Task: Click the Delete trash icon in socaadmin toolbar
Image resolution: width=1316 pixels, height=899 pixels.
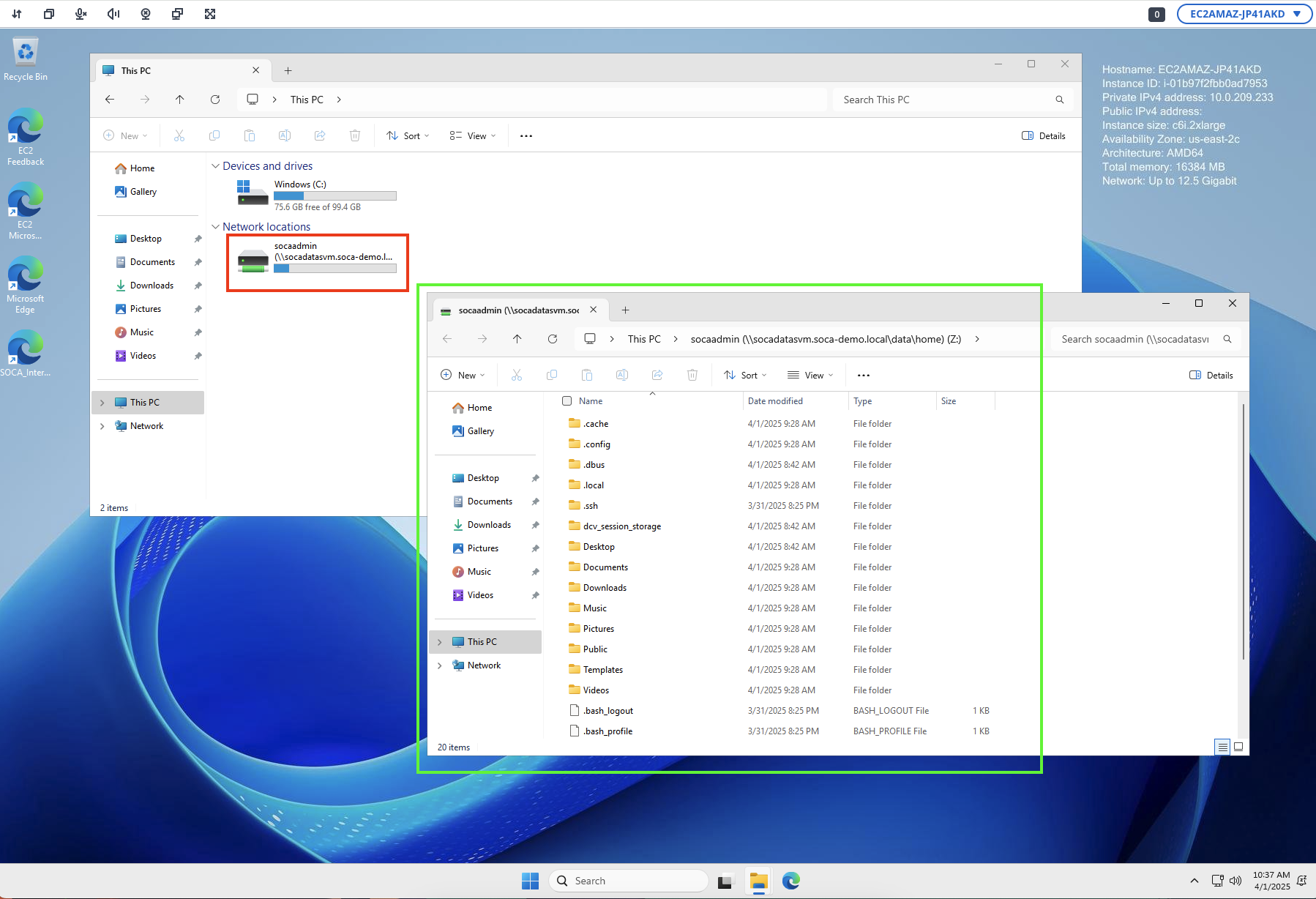Action: pos(692,376)
